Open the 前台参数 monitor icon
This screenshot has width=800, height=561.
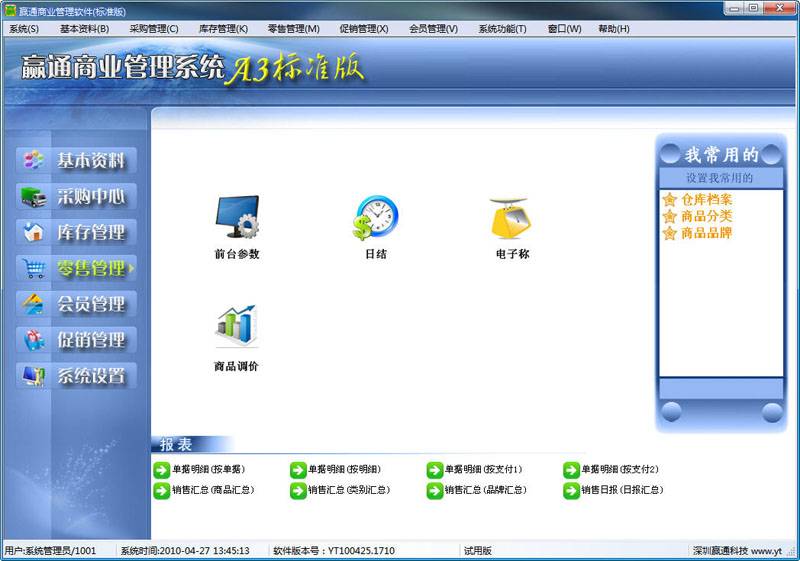pyautogui.click(x=237, y=218)
